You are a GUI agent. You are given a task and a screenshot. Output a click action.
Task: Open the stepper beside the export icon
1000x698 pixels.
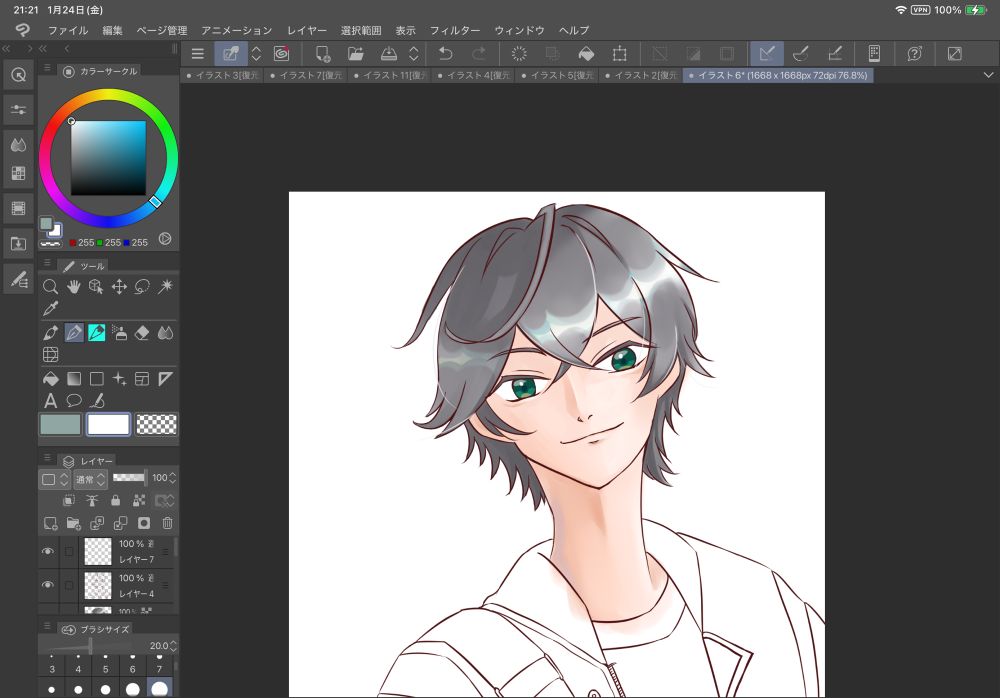[414, 54]
